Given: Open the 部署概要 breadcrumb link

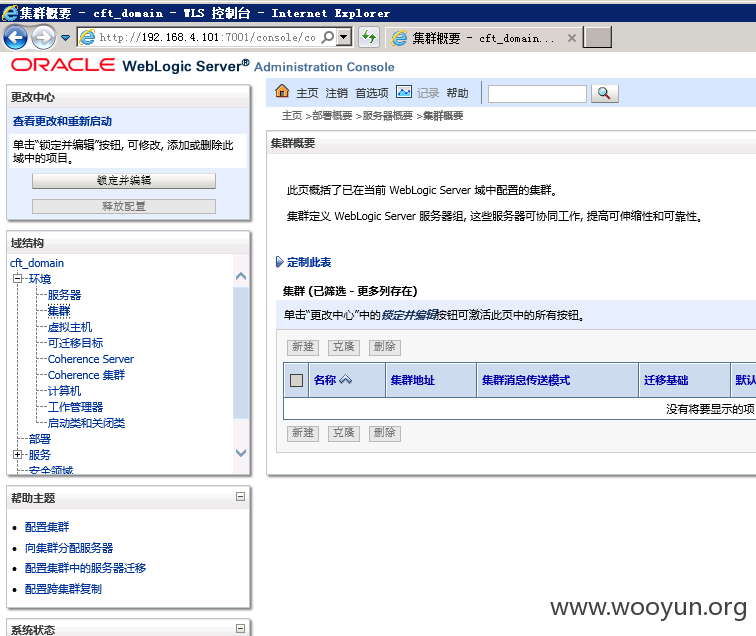Looking at the screenshot, I should point(333,116).
